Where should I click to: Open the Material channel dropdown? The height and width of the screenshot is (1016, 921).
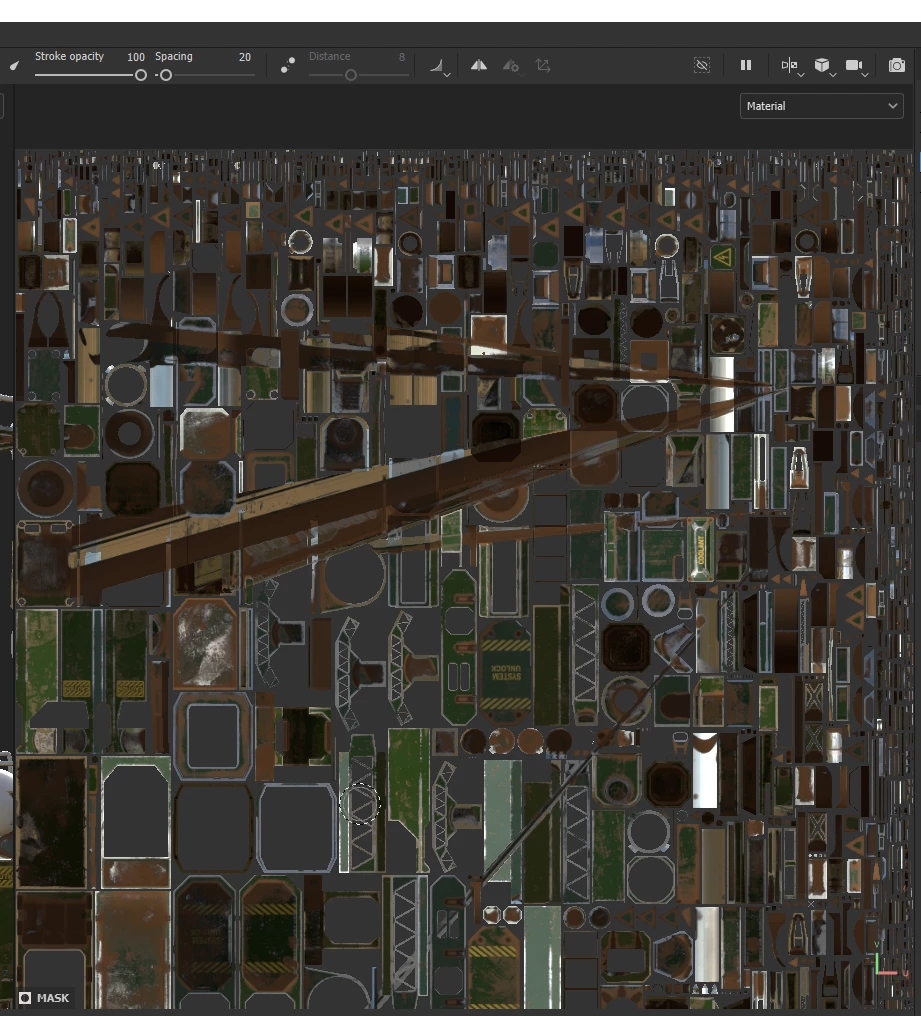click(821, 106)
